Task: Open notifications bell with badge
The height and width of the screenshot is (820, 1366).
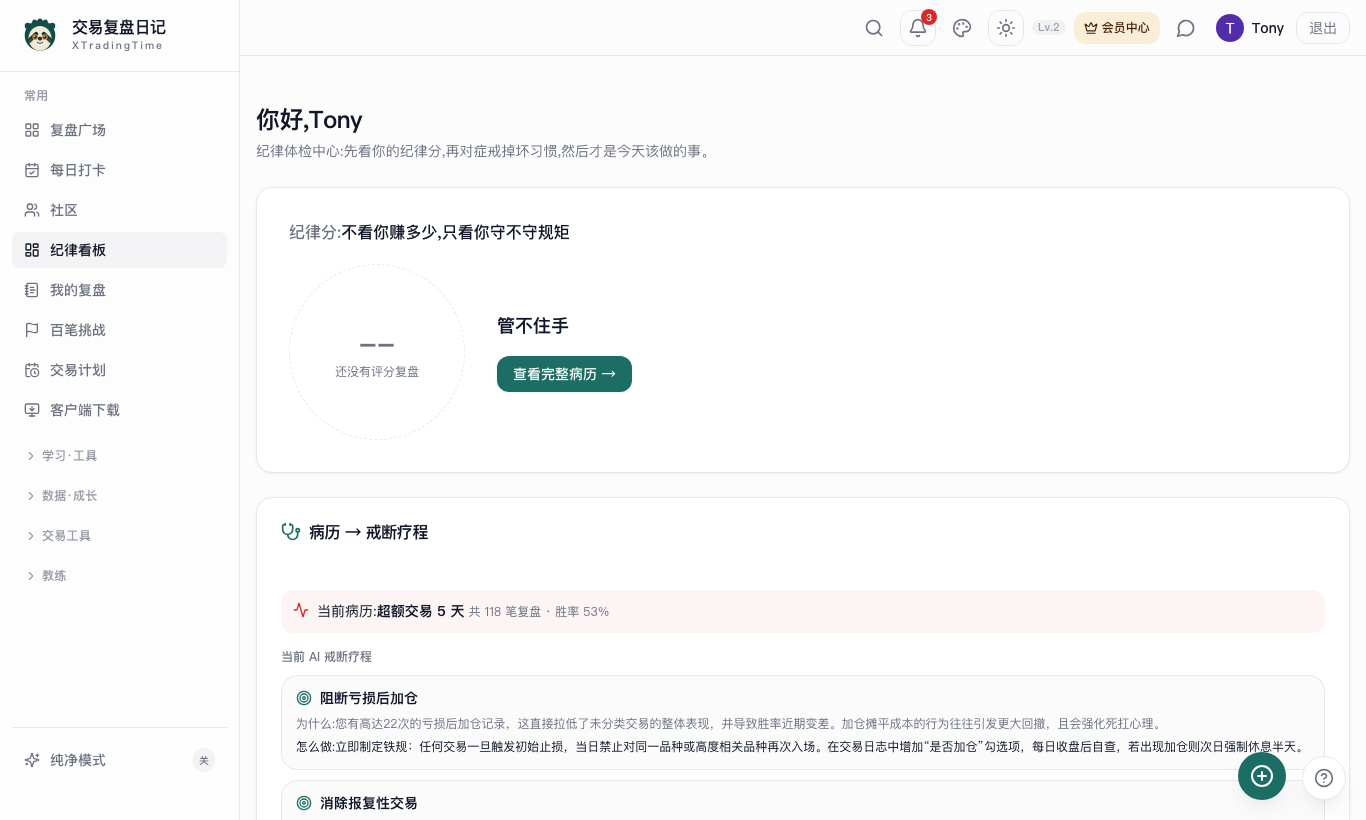Action: pos(918,28)
